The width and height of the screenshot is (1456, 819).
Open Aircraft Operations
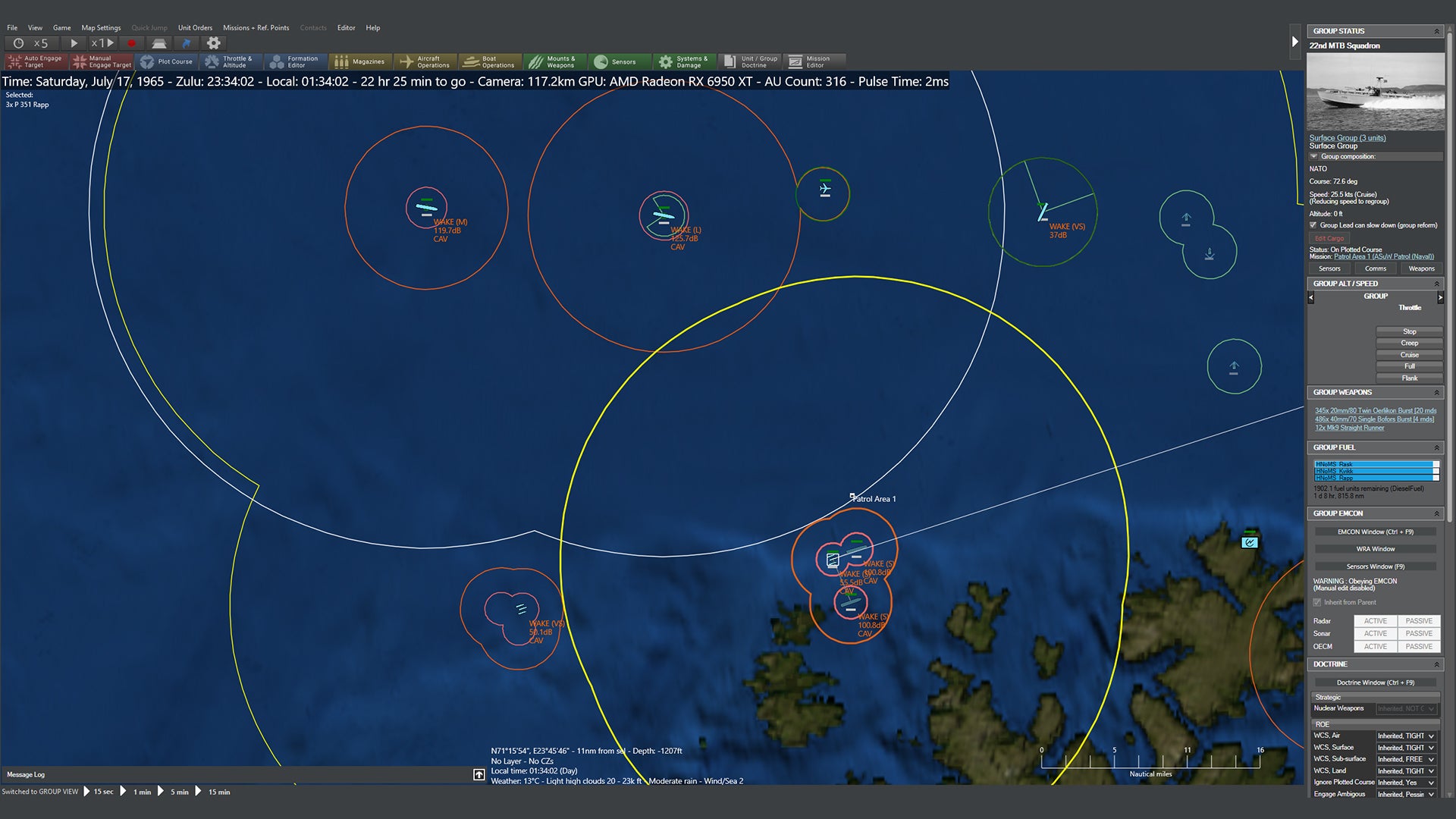tap(425, 61)
